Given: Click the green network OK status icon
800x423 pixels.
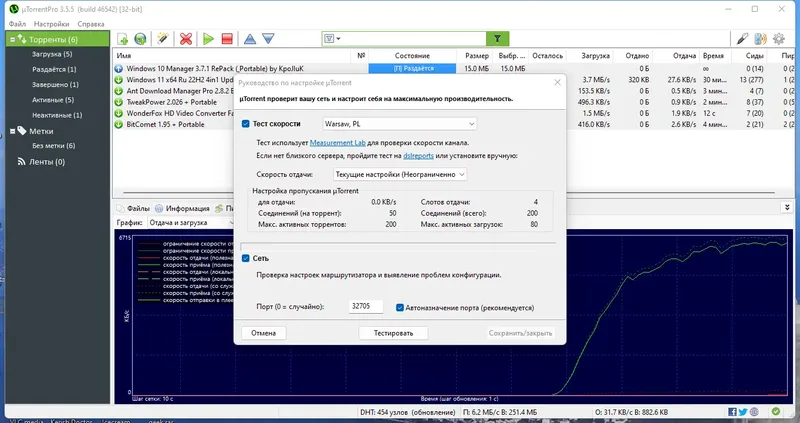Looking at the screenshot, I should point(776,412).
